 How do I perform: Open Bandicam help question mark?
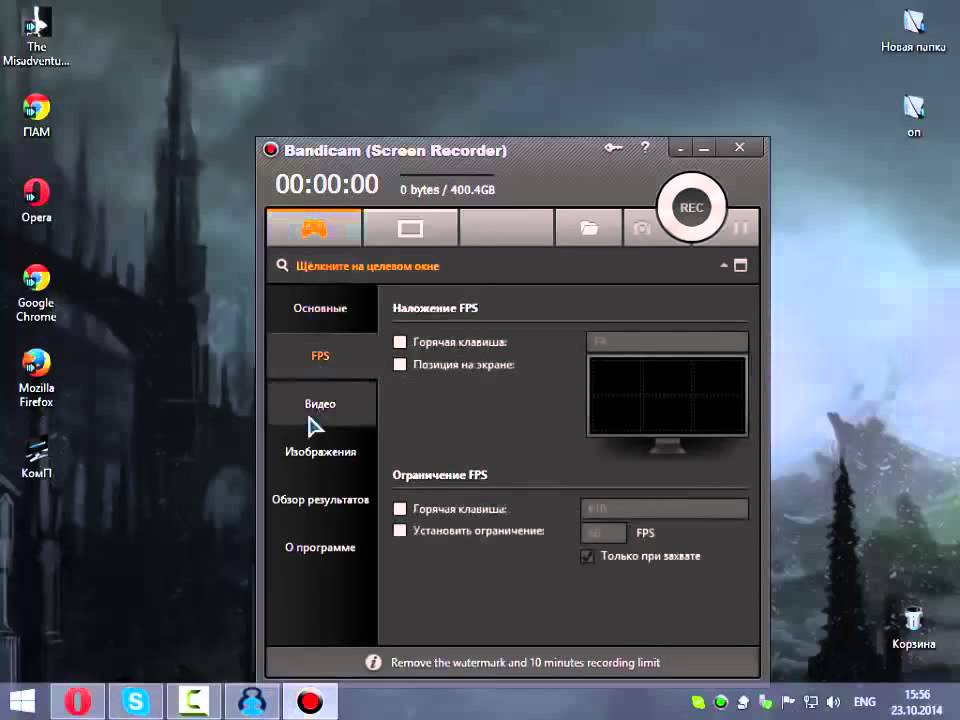[645, 147]
